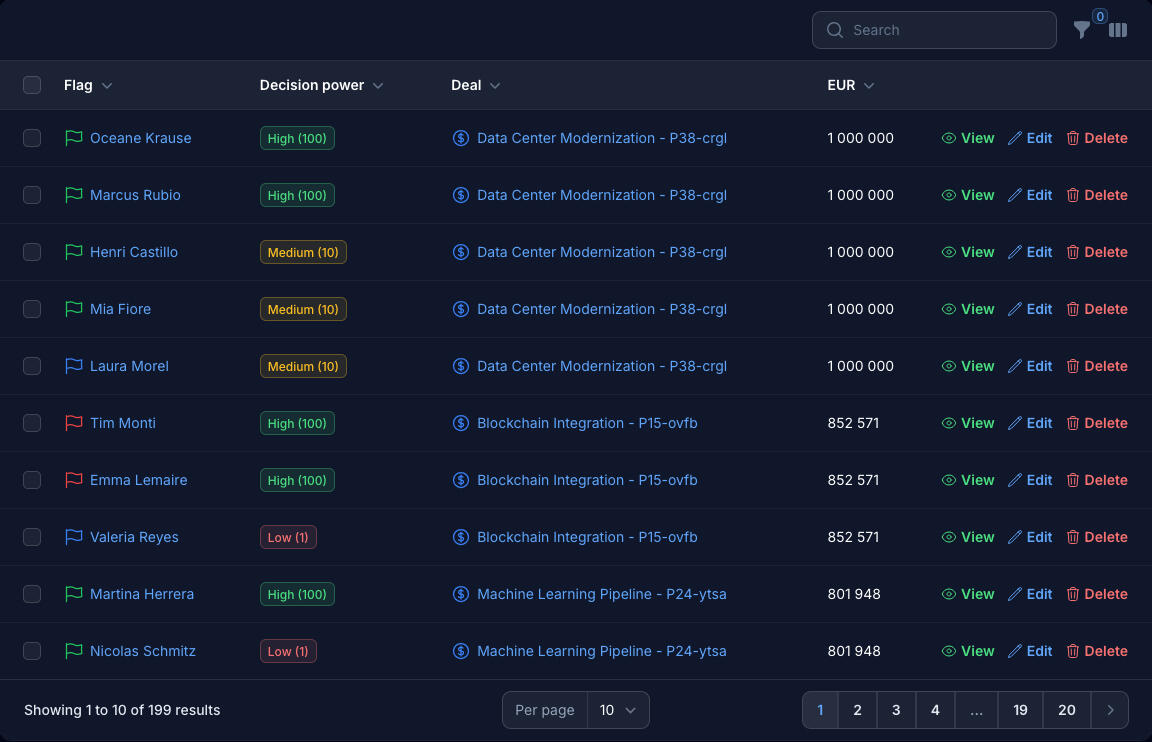Select page 1 in pagination
The width and height of the screenshot is (1152, 742).
pyautogui.click(x=820, y=710)
